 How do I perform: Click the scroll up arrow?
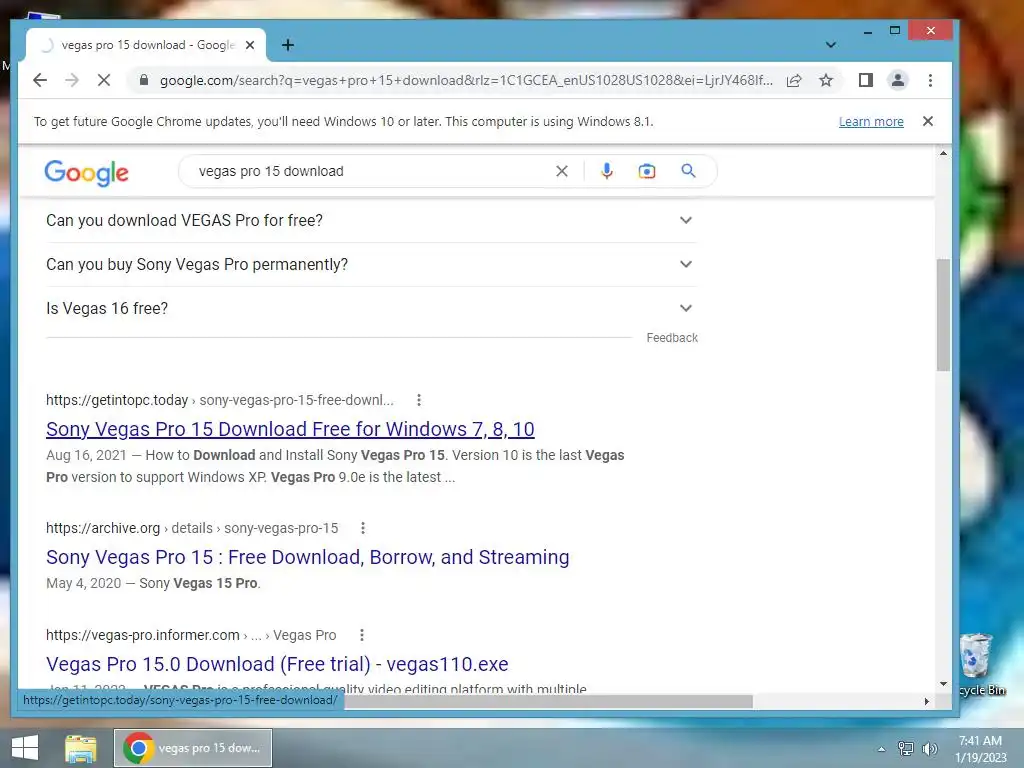[943, 153]
